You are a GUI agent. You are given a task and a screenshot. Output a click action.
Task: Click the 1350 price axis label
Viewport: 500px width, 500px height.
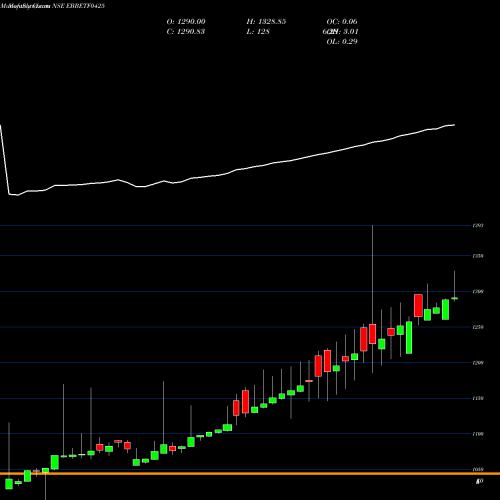(478, 256)
